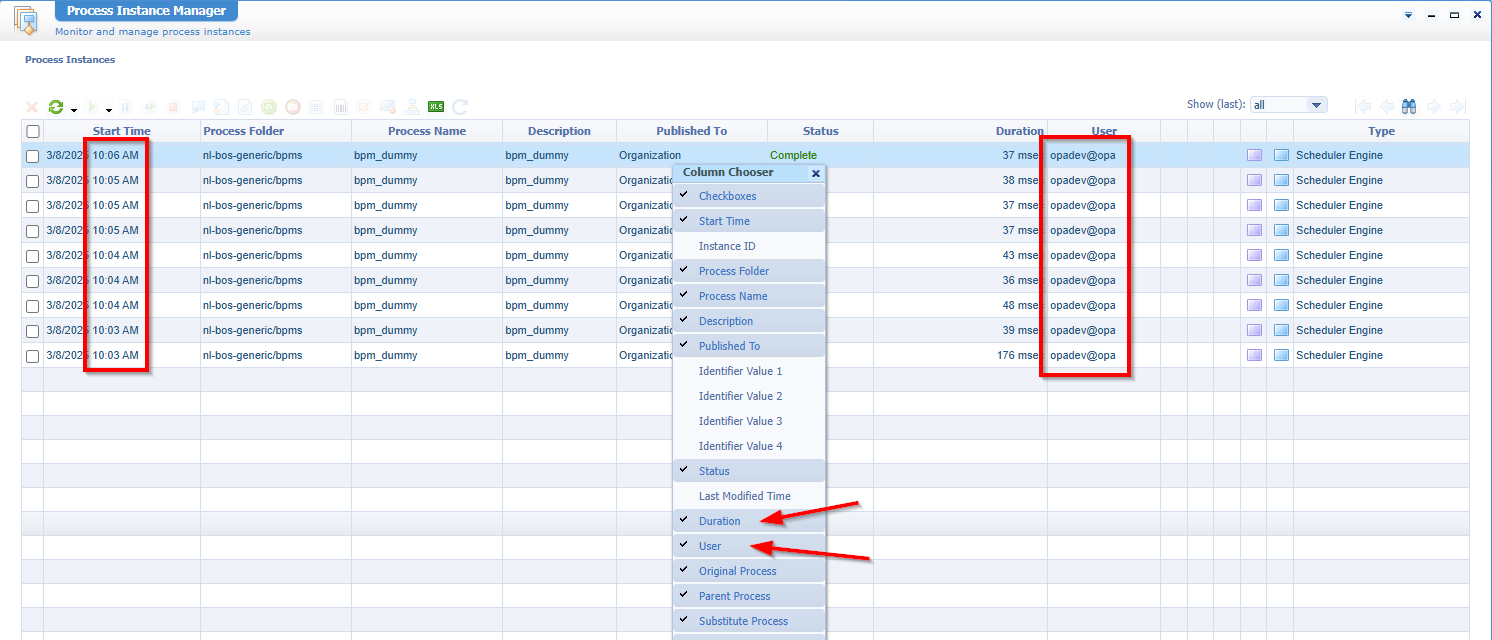Screen dimensions: 1492x640
Task: Click the Type column header
Action: [1381, 131]
